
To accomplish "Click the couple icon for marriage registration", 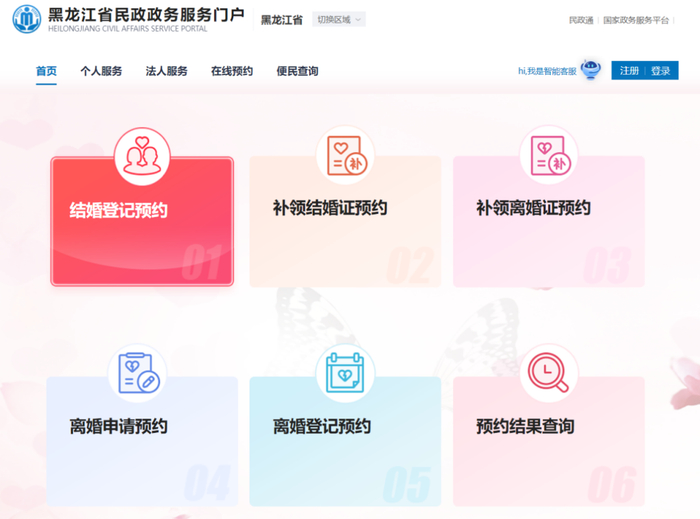I will pyautogui.click(x=142, y=156).
